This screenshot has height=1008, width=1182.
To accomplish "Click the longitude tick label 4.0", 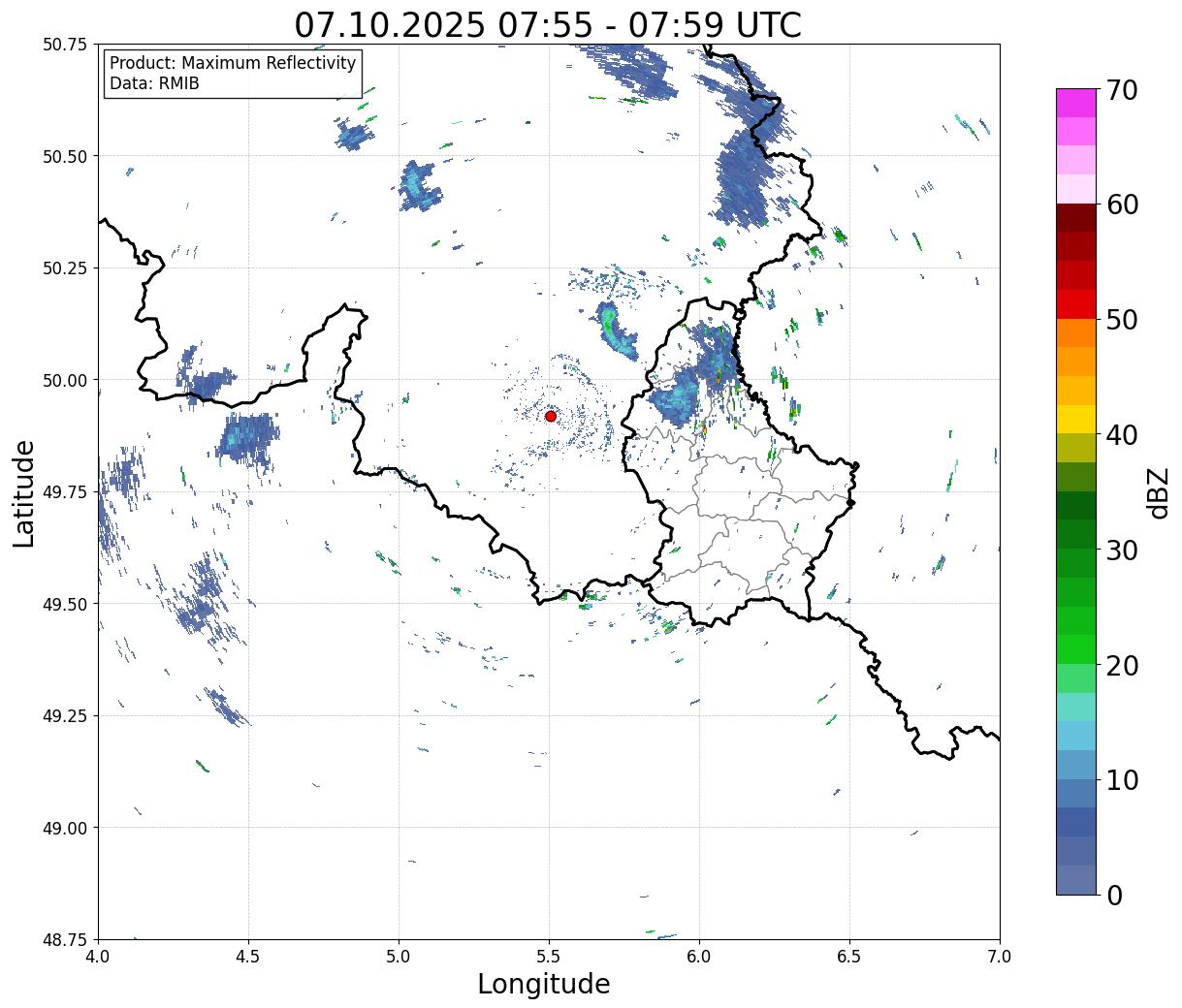I will tap(98, 956).
